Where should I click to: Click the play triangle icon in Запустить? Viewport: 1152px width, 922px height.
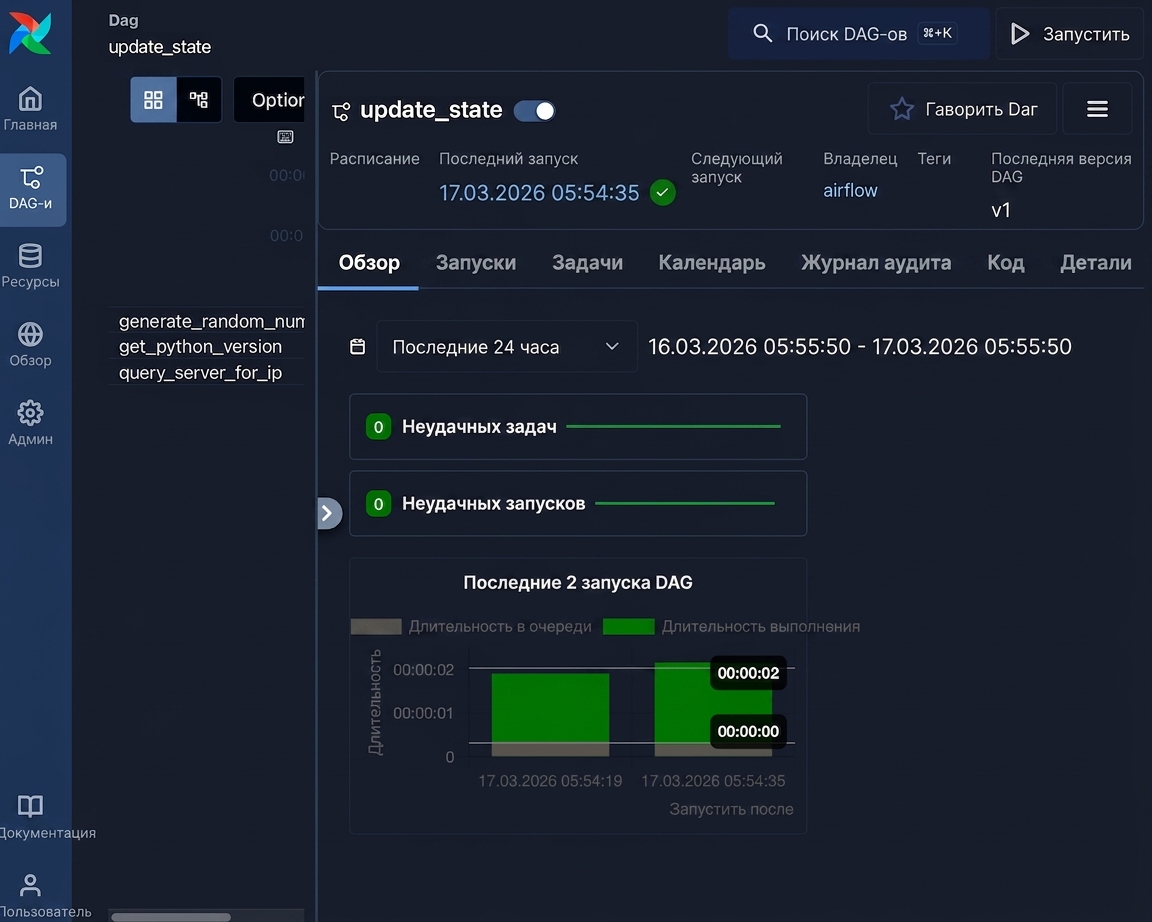[x=1020, y=34]
